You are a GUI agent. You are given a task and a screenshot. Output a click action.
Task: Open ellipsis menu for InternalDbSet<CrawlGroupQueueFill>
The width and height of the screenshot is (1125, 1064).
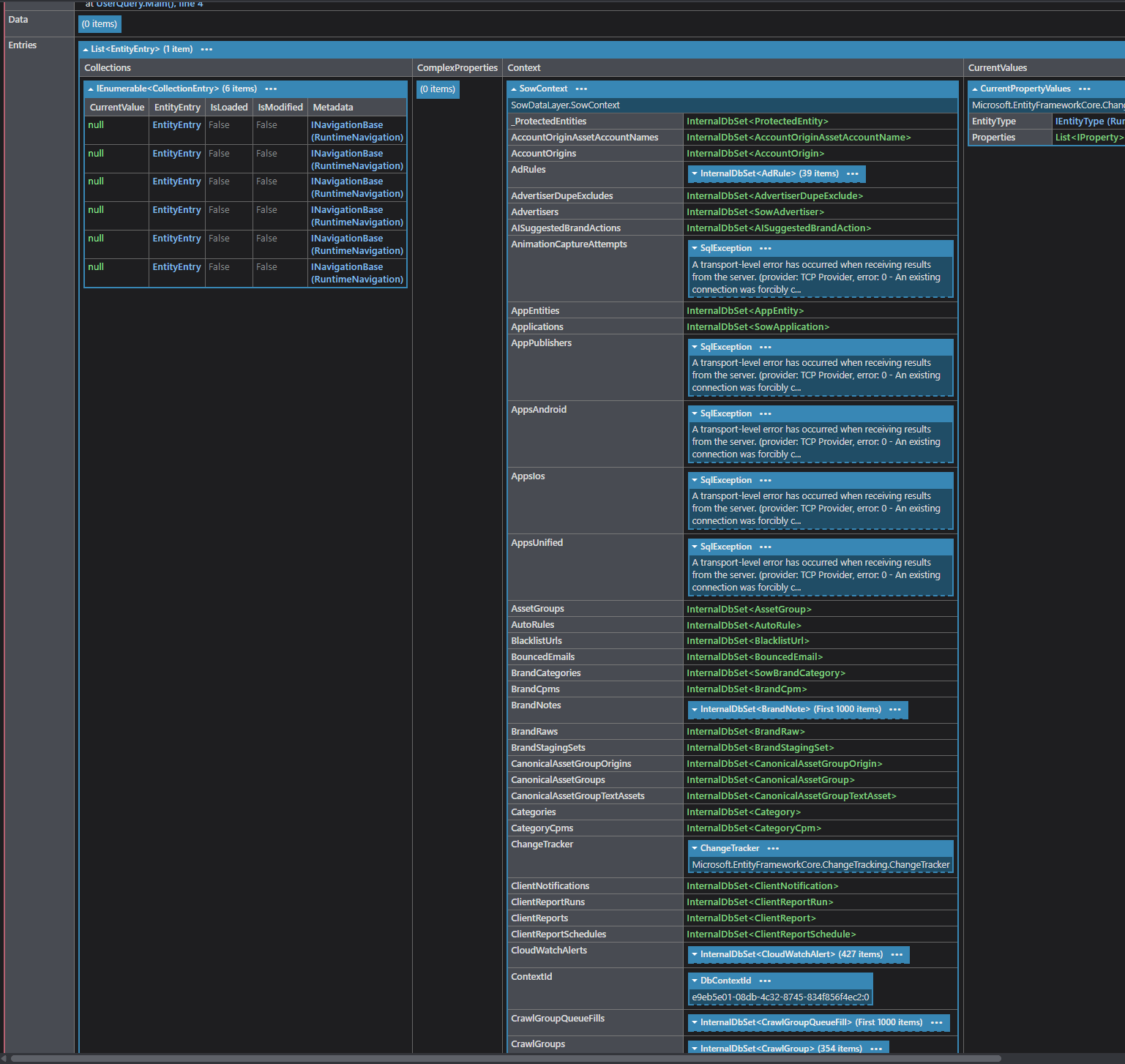point(936,1023)
